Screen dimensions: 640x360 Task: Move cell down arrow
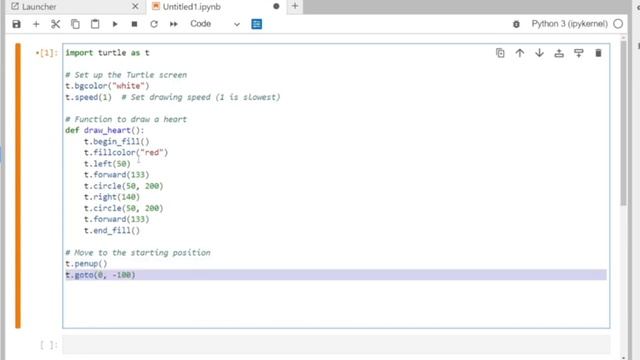coord(539,53)
